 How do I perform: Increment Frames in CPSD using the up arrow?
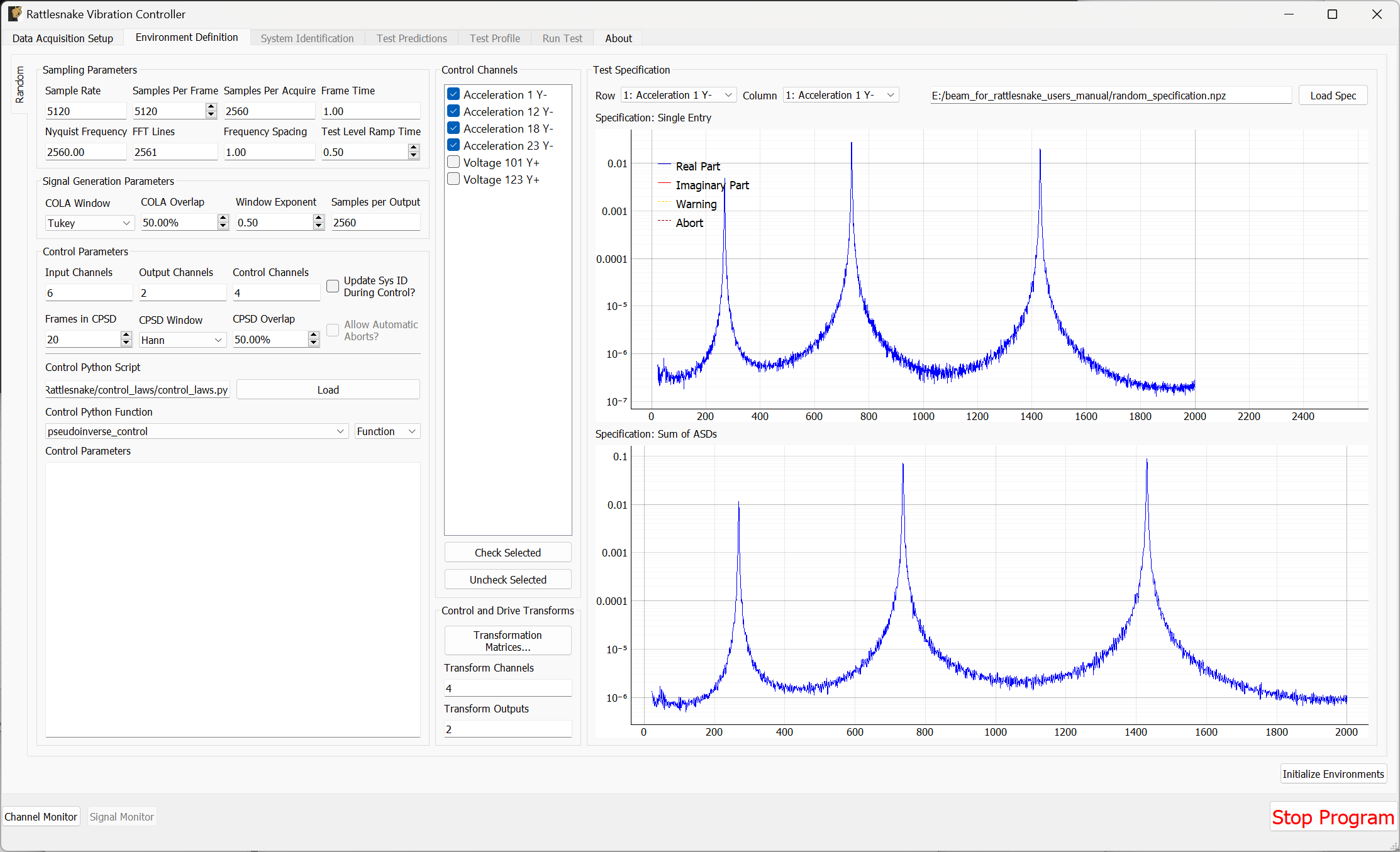pyautogui.click(x=126, y=335)
